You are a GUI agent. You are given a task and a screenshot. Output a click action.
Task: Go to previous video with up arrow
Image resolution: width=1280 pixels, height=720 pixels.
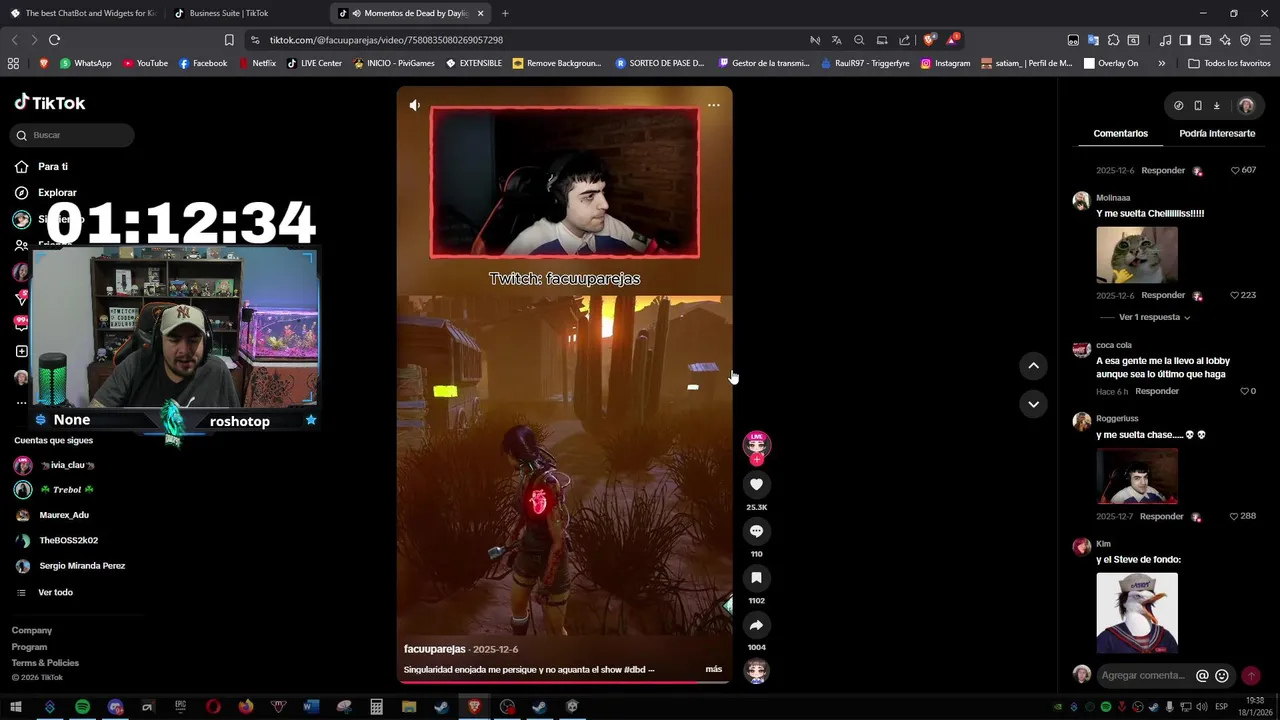point(1033,366)
